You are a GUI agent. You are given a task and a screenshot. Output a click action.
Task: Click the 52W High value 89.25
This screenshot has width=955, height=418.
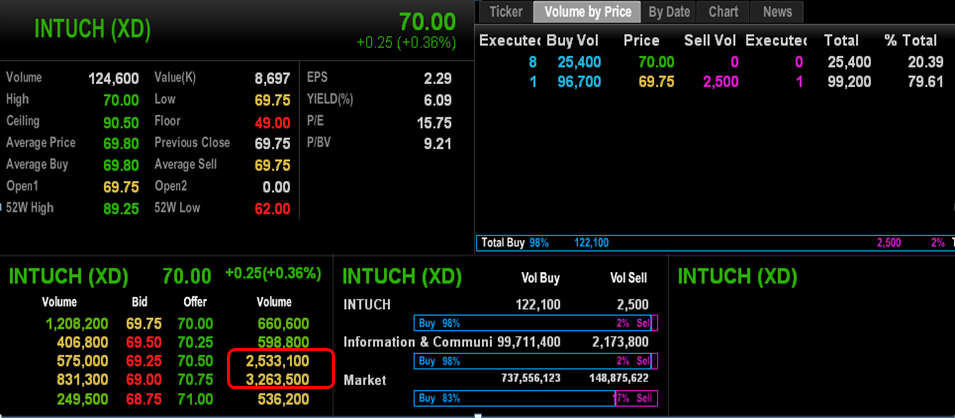[x=121, y=208]
